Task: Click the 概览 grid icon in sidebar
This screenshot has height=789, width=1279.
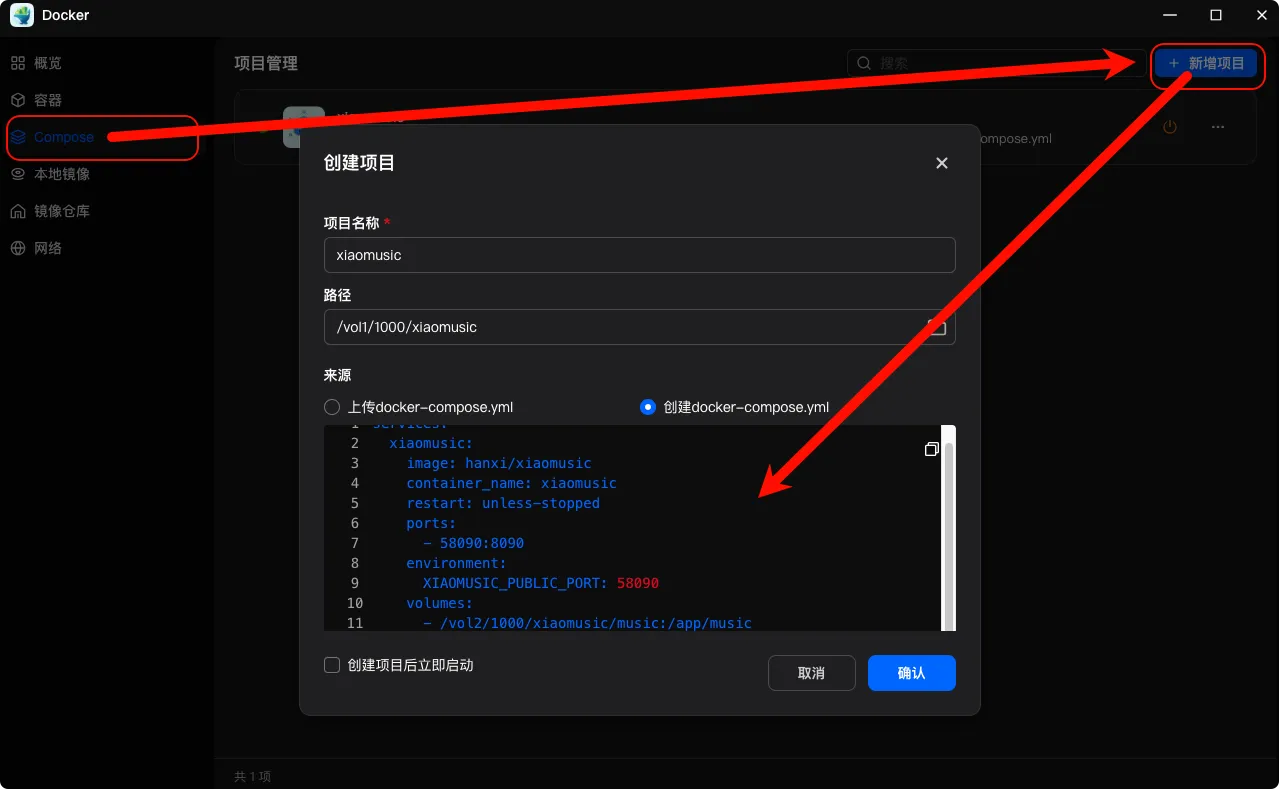Action: click(x=18, y=63)
